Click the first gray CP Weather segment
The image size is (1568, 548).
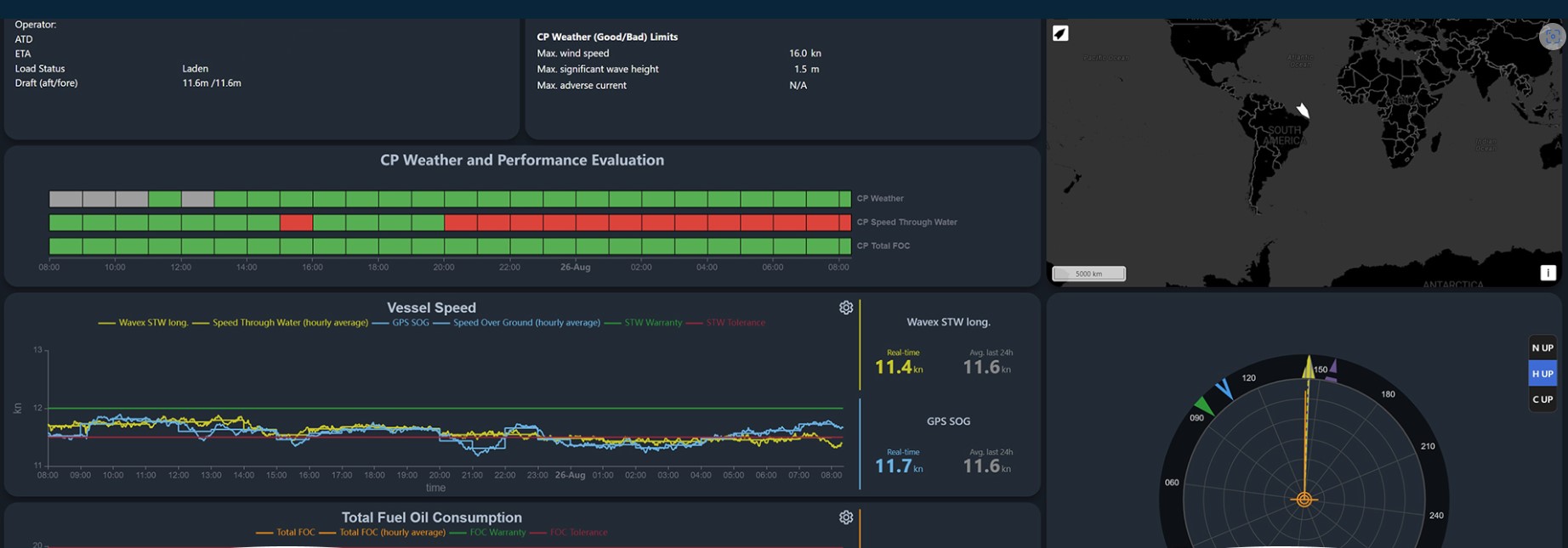(x=65, y=199)
